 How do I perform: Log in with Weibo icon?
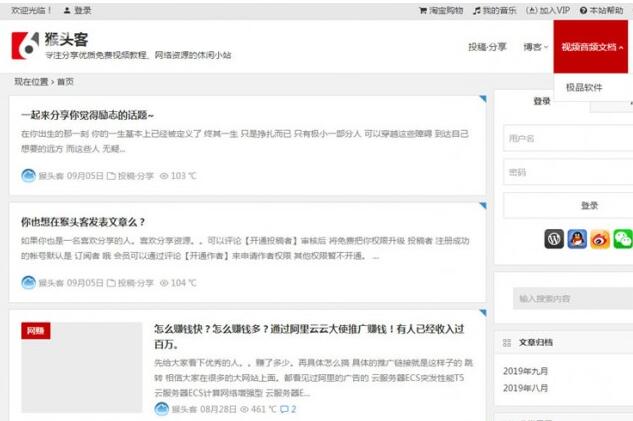point(600,239)
